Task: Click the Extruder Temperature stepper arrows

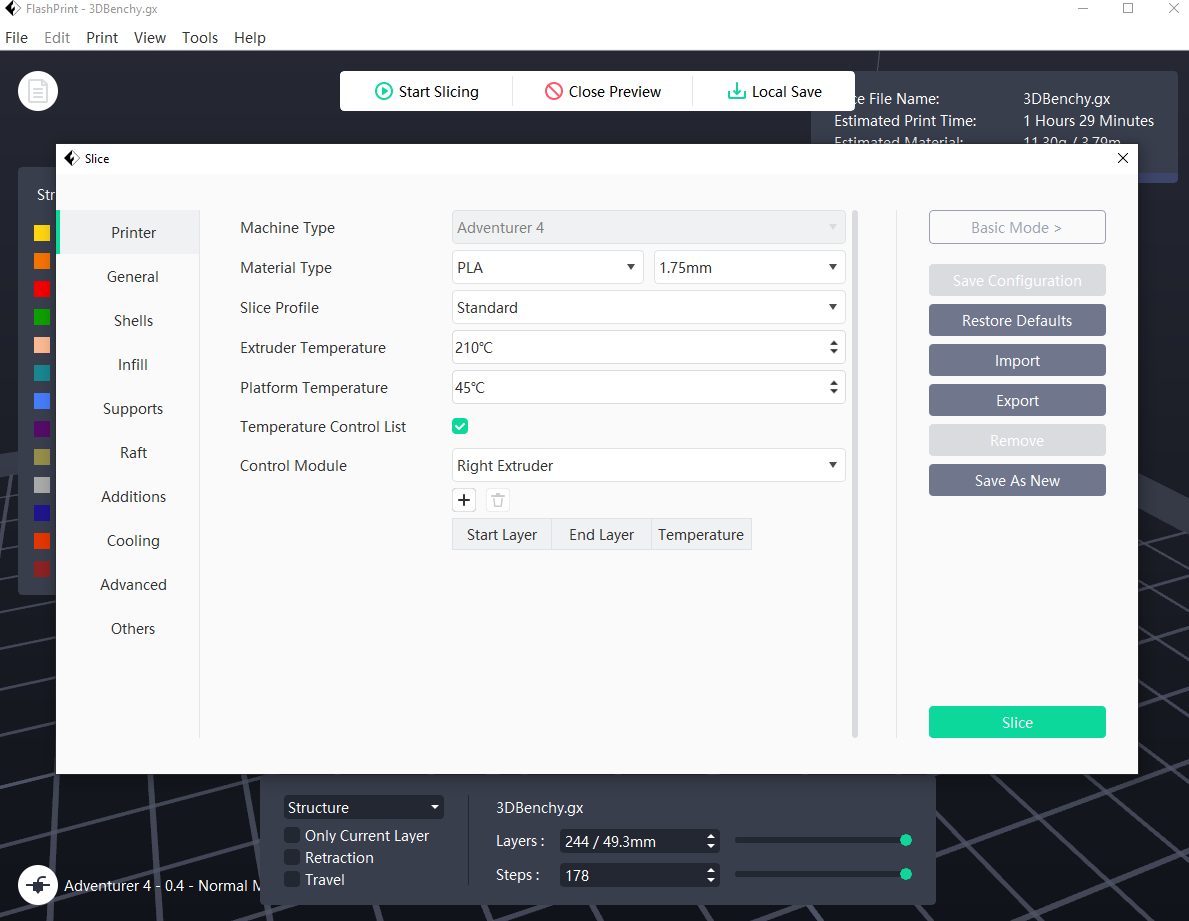Action: (x=833, y=347)
